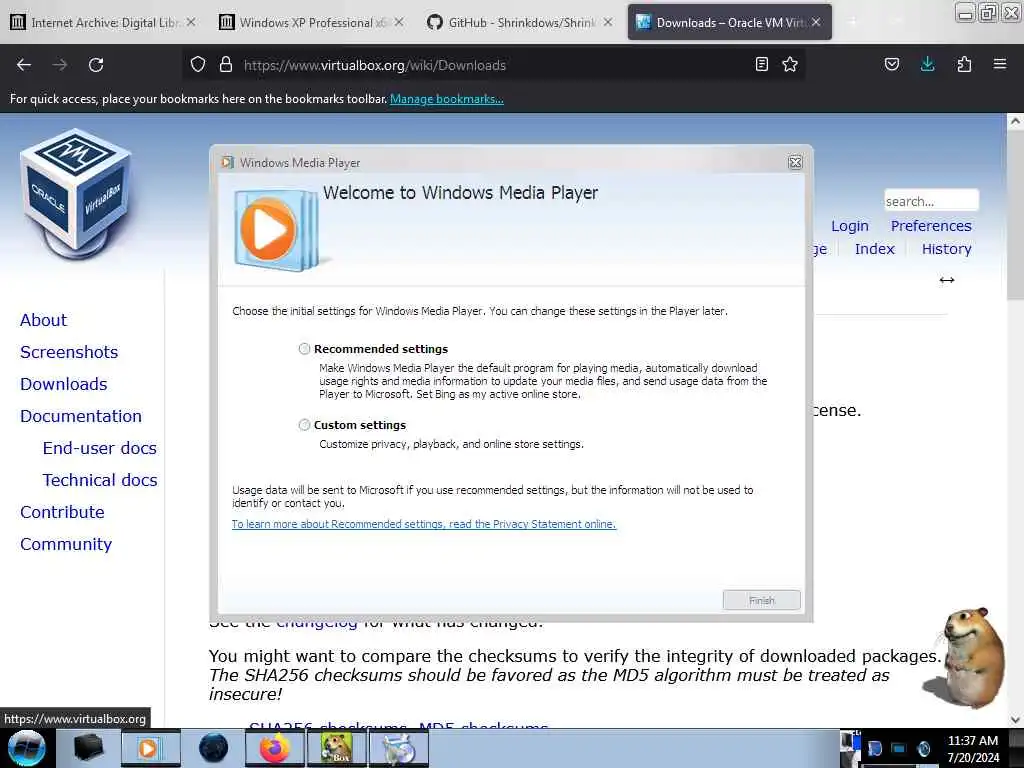Open End-user docs link

pyautogui.click(x=99, y=448)
